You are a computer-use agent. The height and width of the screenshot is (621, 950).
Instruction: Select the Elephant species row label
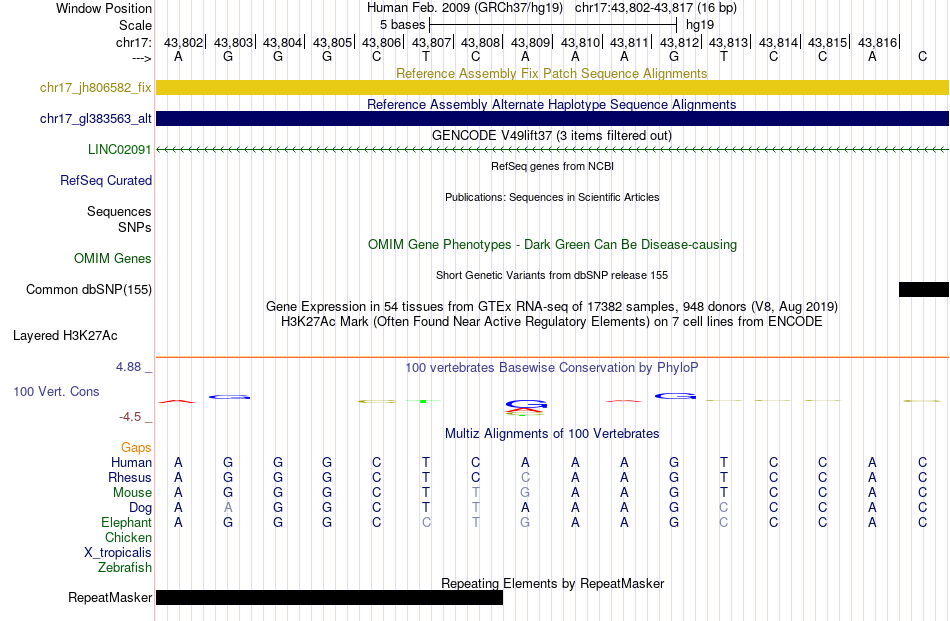127,522
